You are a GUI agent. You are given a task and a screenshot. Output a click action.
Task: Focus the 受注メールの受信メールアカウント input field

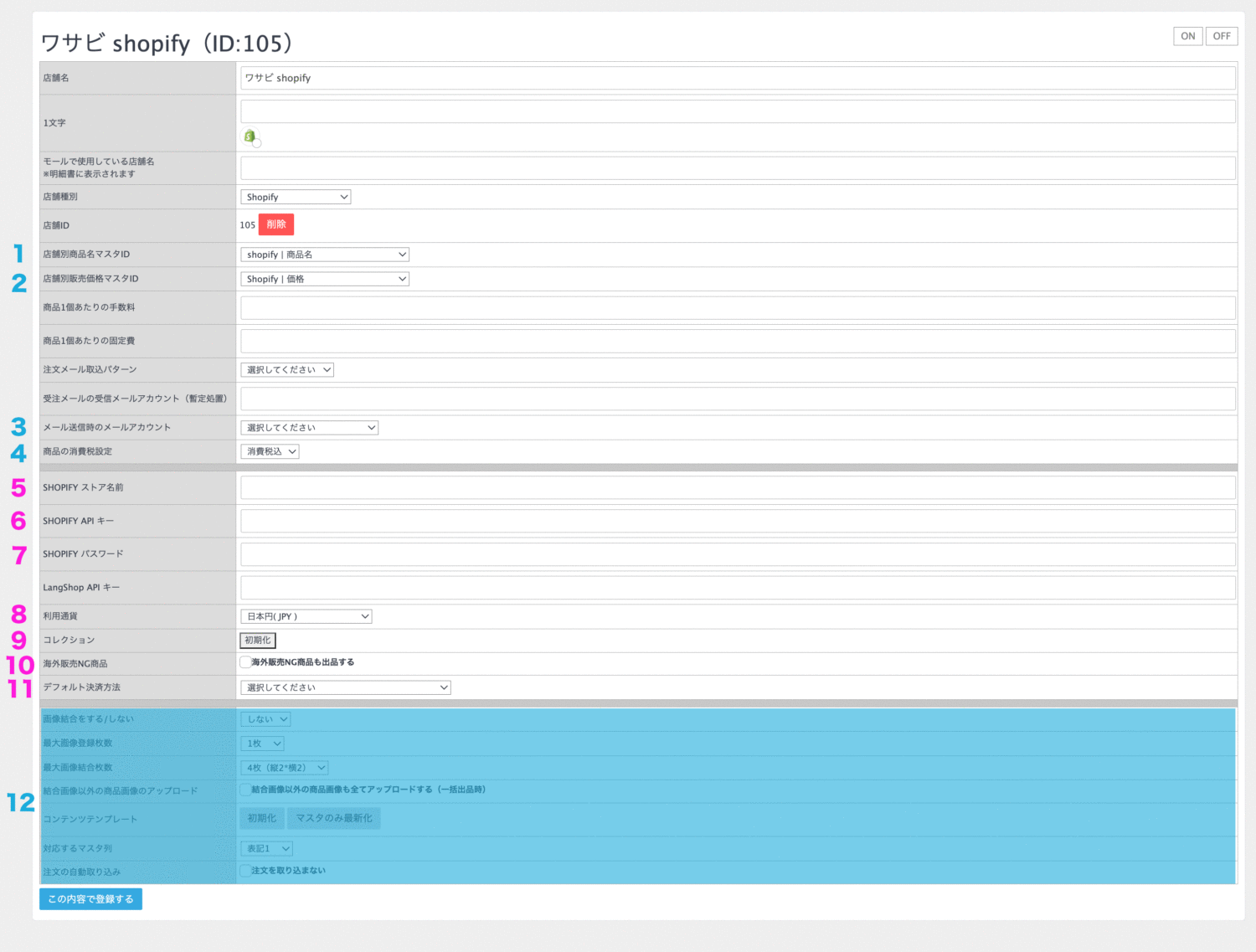click(x=738, y=399)
